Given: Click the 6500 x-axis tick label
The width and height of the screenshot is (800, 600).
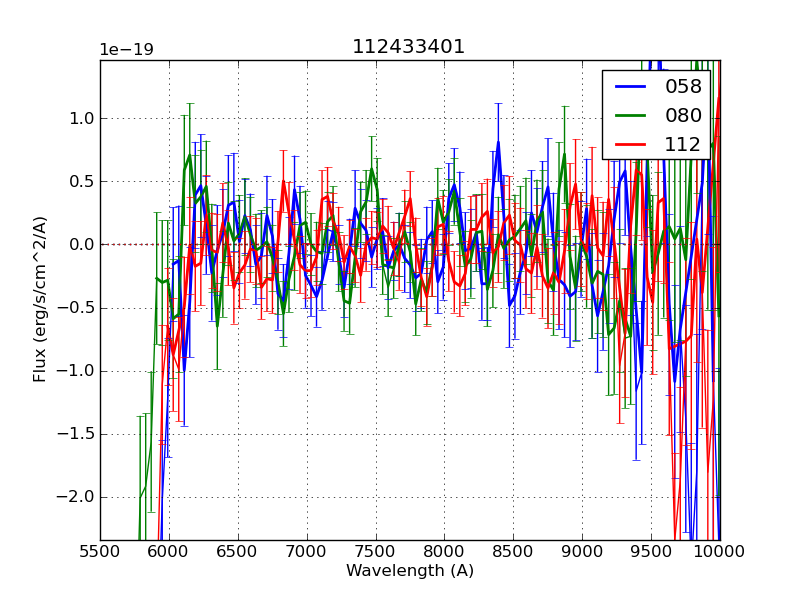Looking at the screenshot, I should point(238,551).
